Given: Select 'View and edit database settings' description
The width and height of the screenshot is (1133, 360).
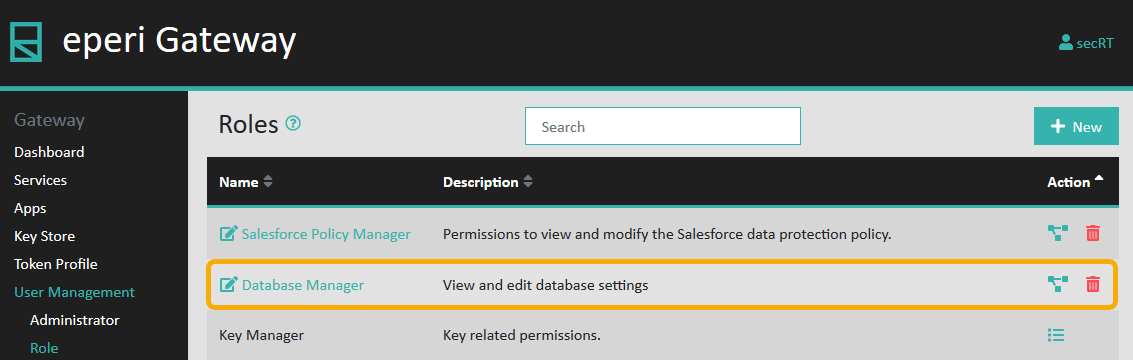Looking at the screenshot, I should [x=546, y=286].
